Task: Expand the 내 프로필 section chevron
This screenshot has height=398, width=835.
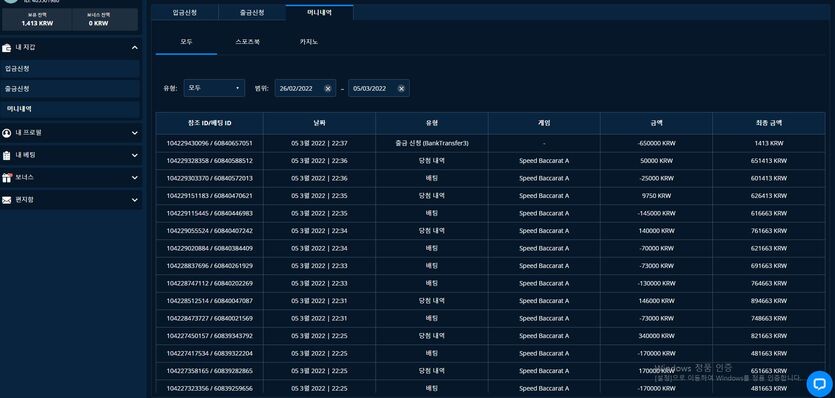Action: (x=135, y=133)
